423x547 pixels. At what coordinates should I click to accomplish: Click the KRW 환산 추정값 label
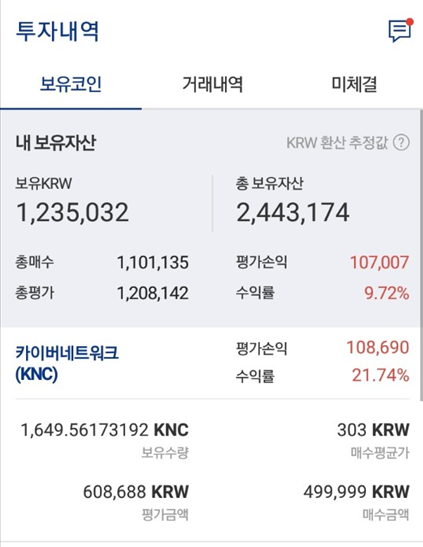pos(337,143)
